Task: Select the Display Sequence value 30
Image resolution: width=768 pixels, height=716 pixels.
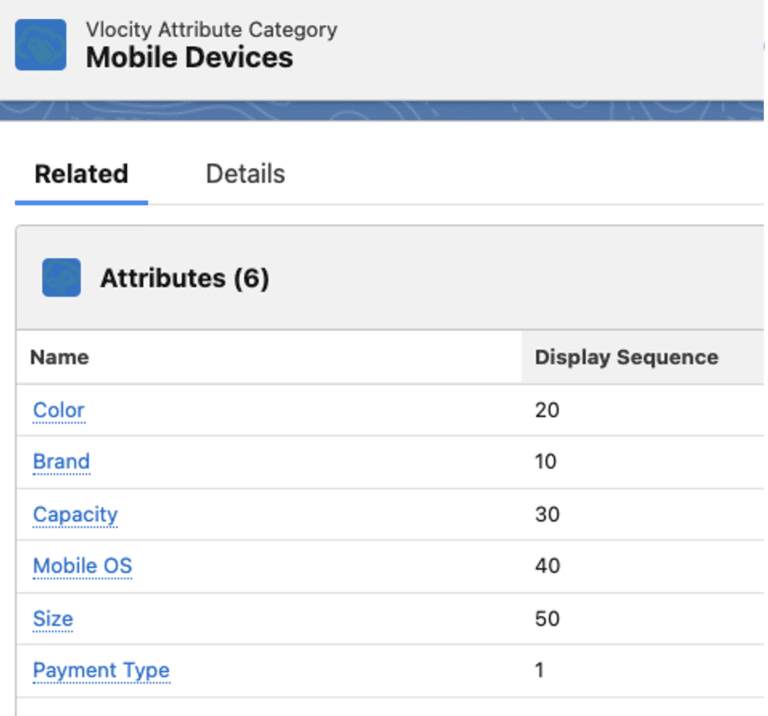Action: 547,515
